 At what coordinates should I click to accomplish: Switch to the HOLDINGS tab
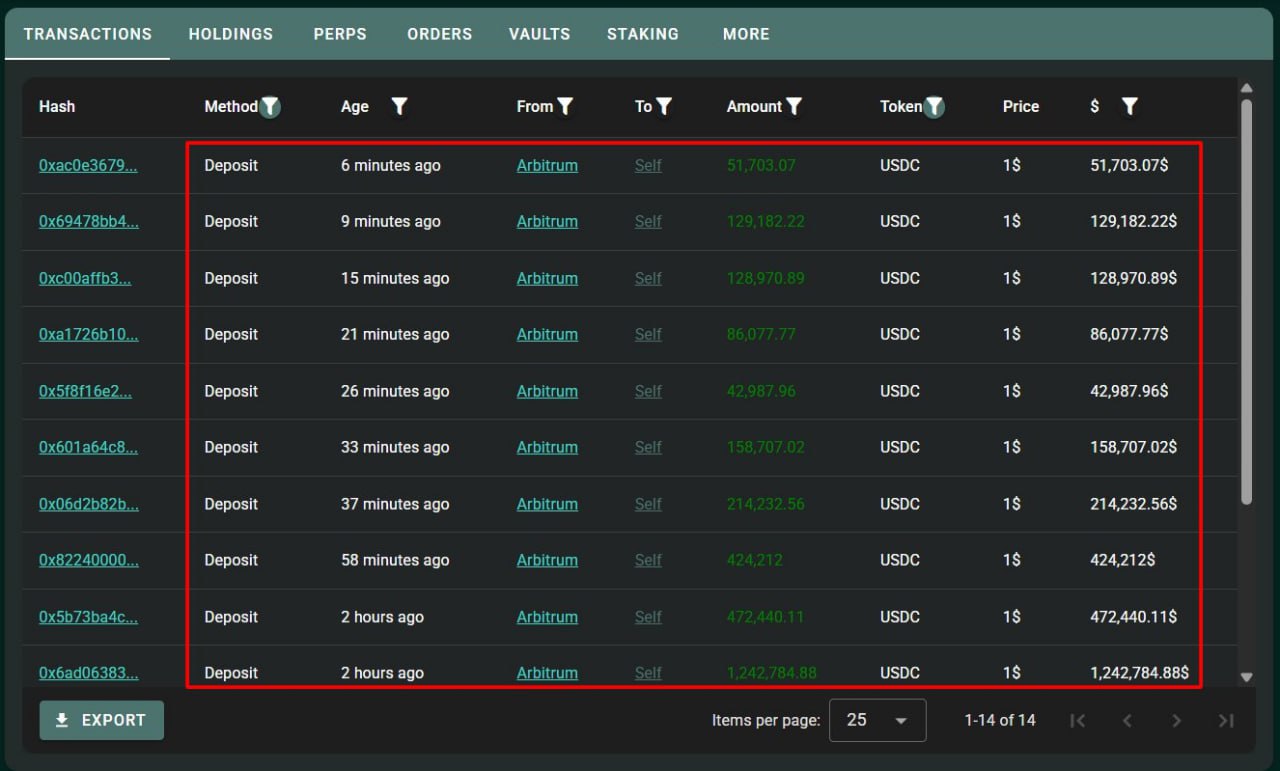tap(230, 34)
